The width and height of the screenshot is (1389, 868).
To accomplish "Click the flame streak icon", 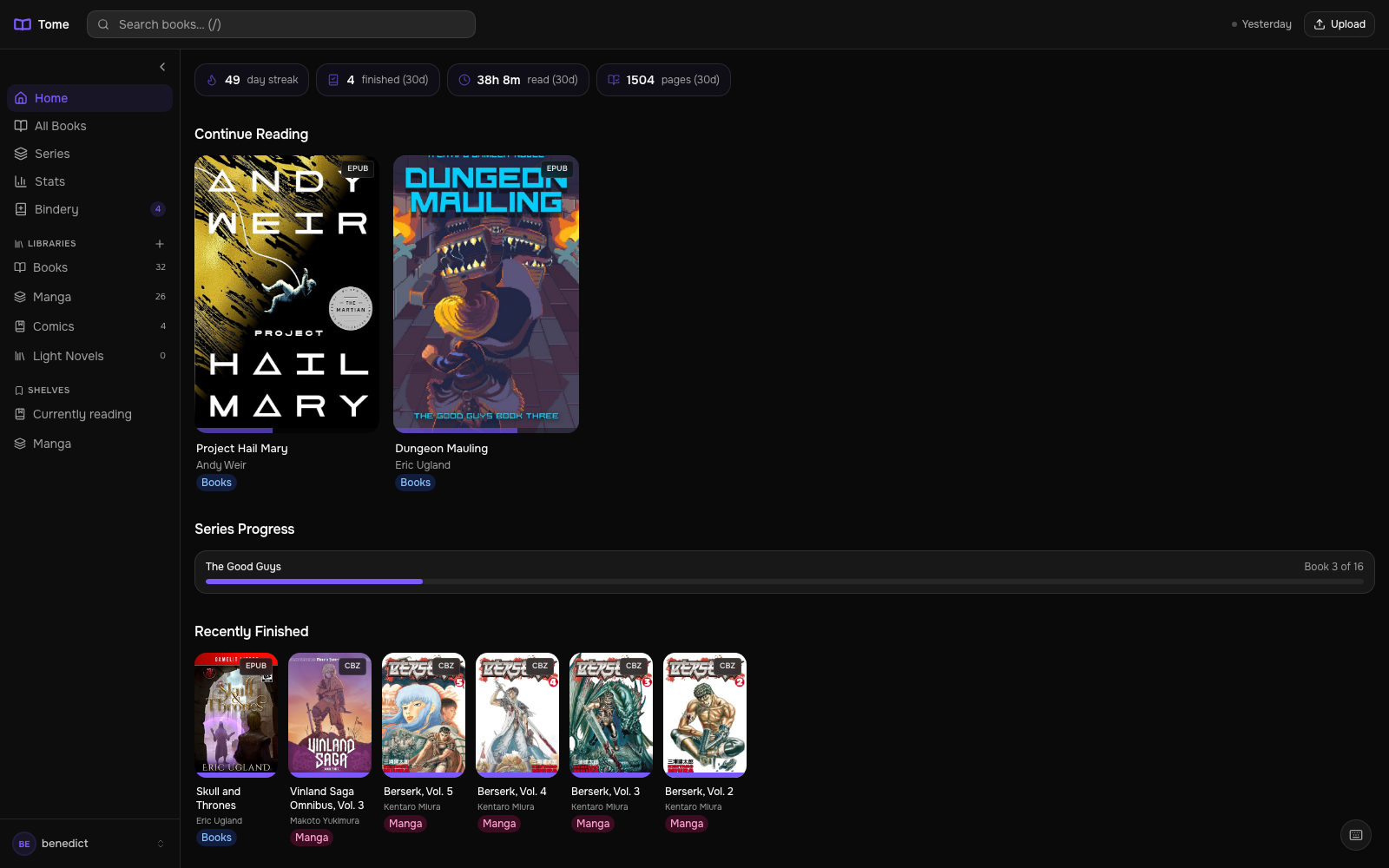I will point(212,80).
